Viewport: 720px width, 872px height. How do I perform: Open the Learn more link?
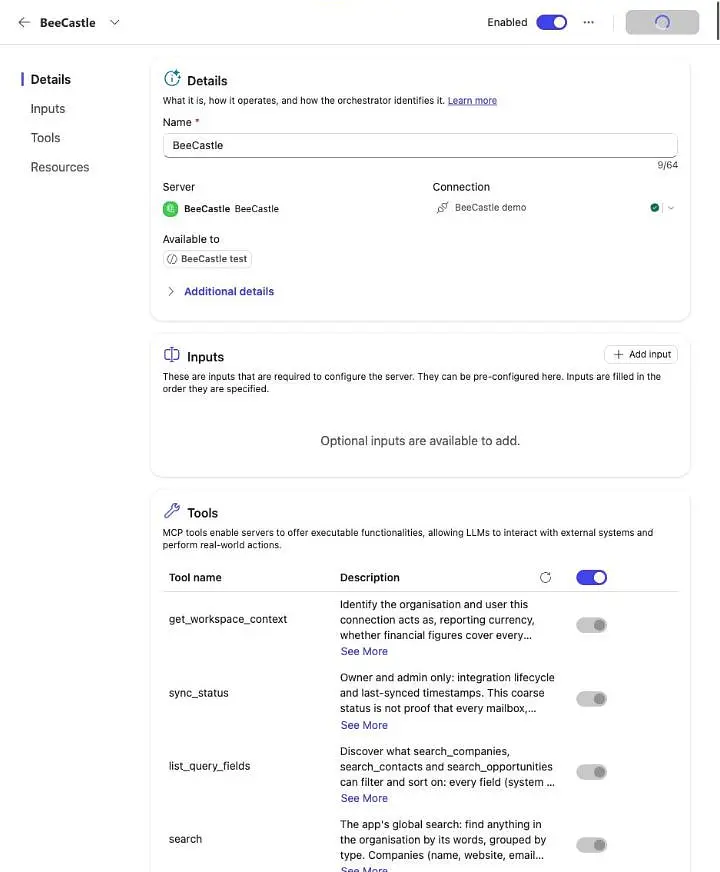(x=472, y=101)
